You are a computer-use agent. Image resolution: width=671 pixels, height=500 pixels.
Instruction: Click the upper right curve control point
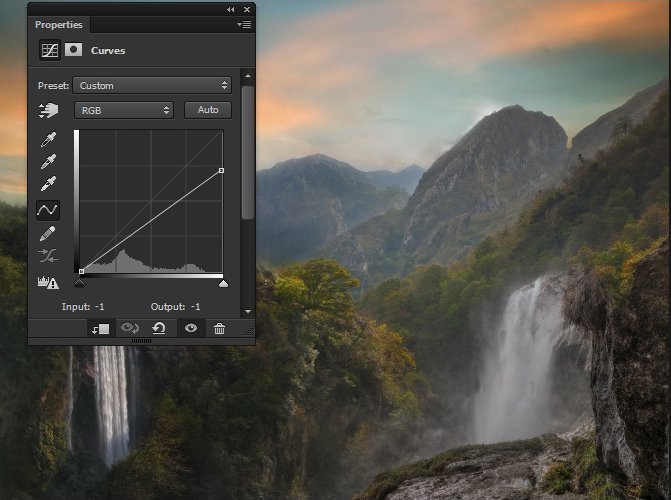pyautogui.click(x=221, y=171)
